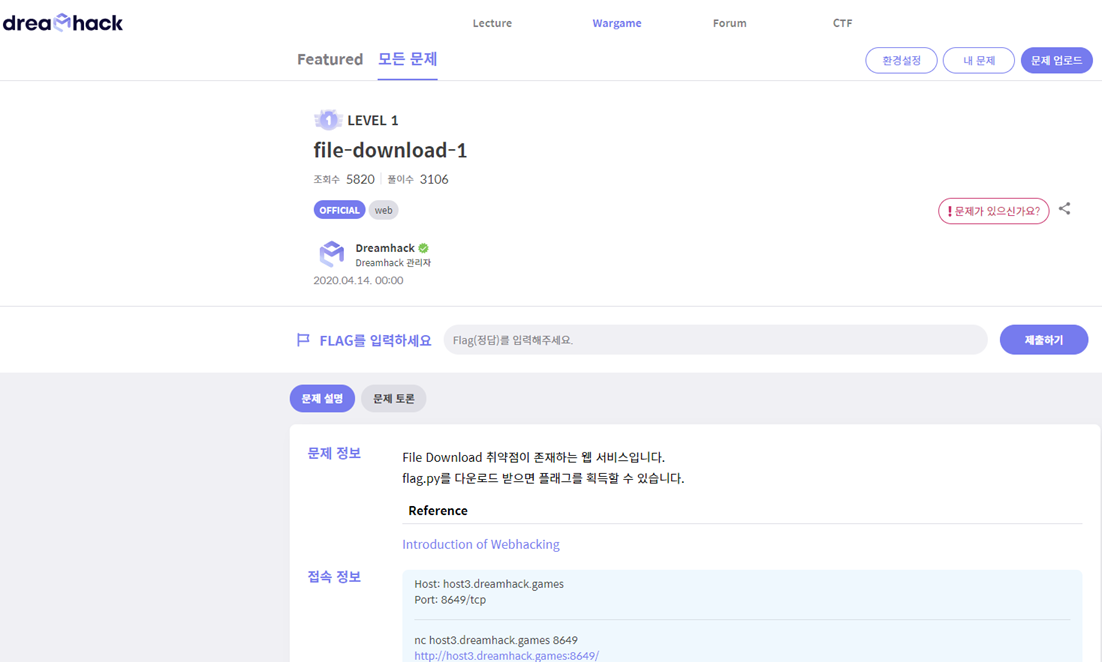
Task: Open the CTF section
Action: coord(842,23)
